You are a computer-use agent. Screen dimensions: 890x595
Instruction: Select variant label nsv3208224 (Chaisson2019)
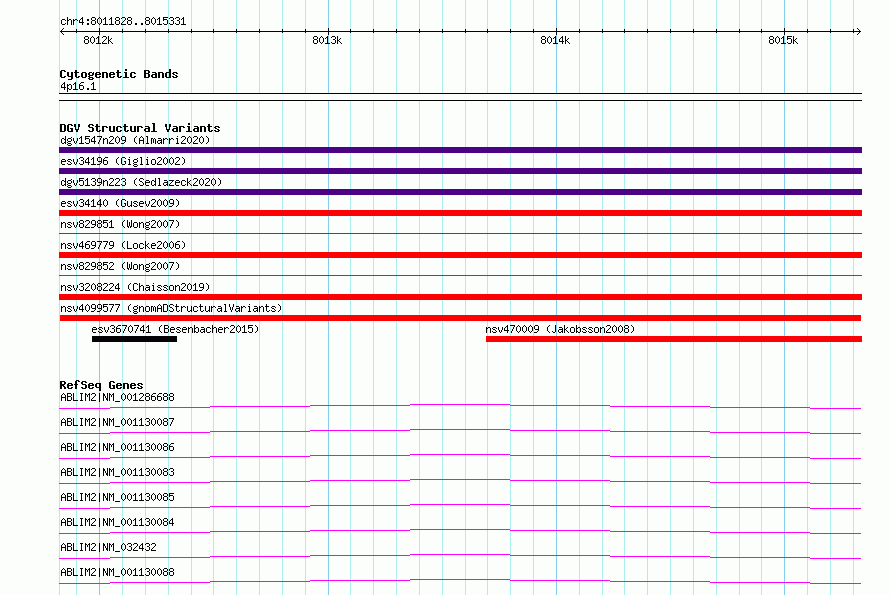click(135, 287)
